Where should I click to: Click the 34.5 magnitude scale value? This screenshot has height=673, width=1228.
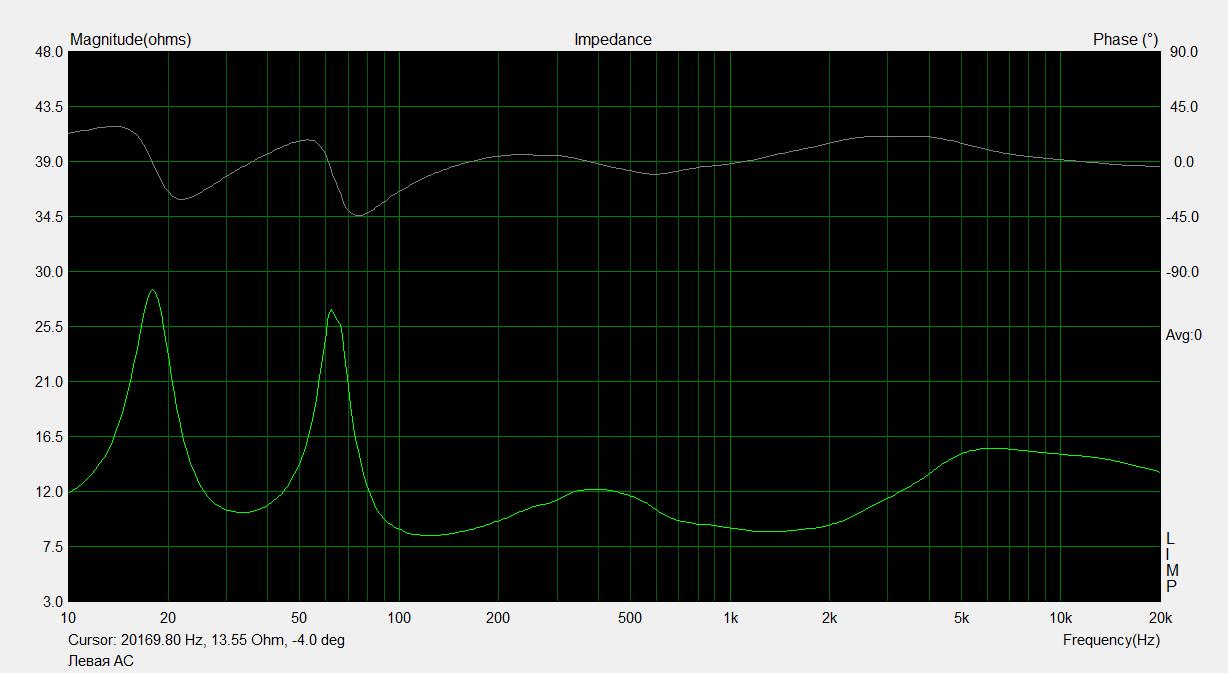[49, 217]
